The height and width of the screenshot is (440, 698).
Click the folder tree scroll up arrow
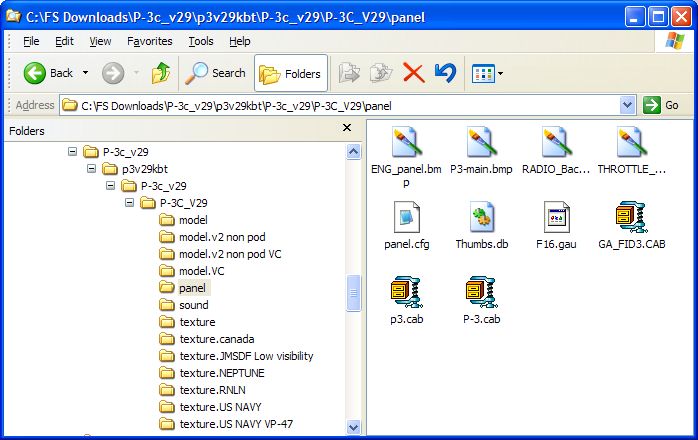point(353,151)
